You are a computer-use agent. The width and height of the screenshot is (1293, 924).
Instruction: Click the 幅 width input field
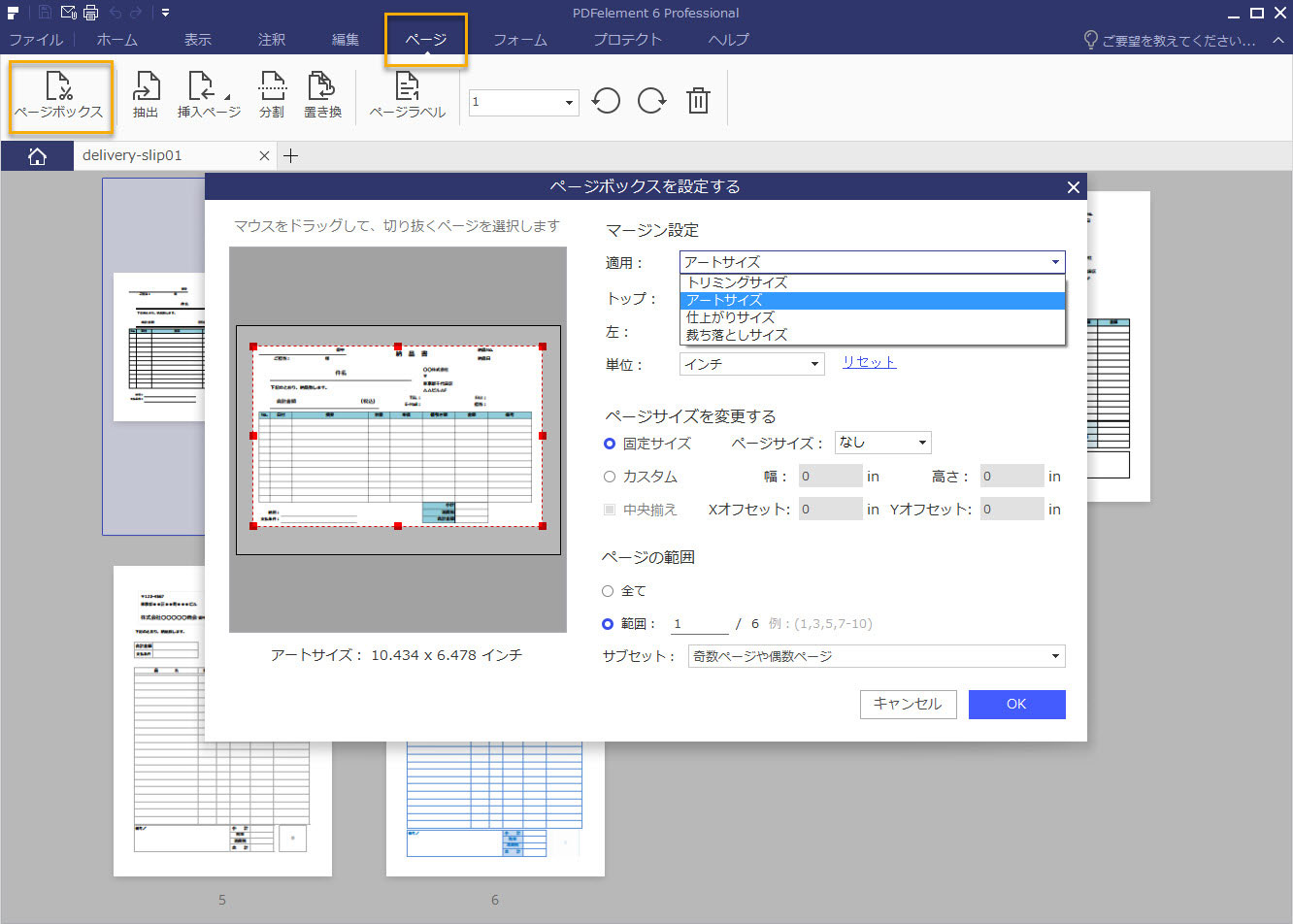(x=830, y=477)
